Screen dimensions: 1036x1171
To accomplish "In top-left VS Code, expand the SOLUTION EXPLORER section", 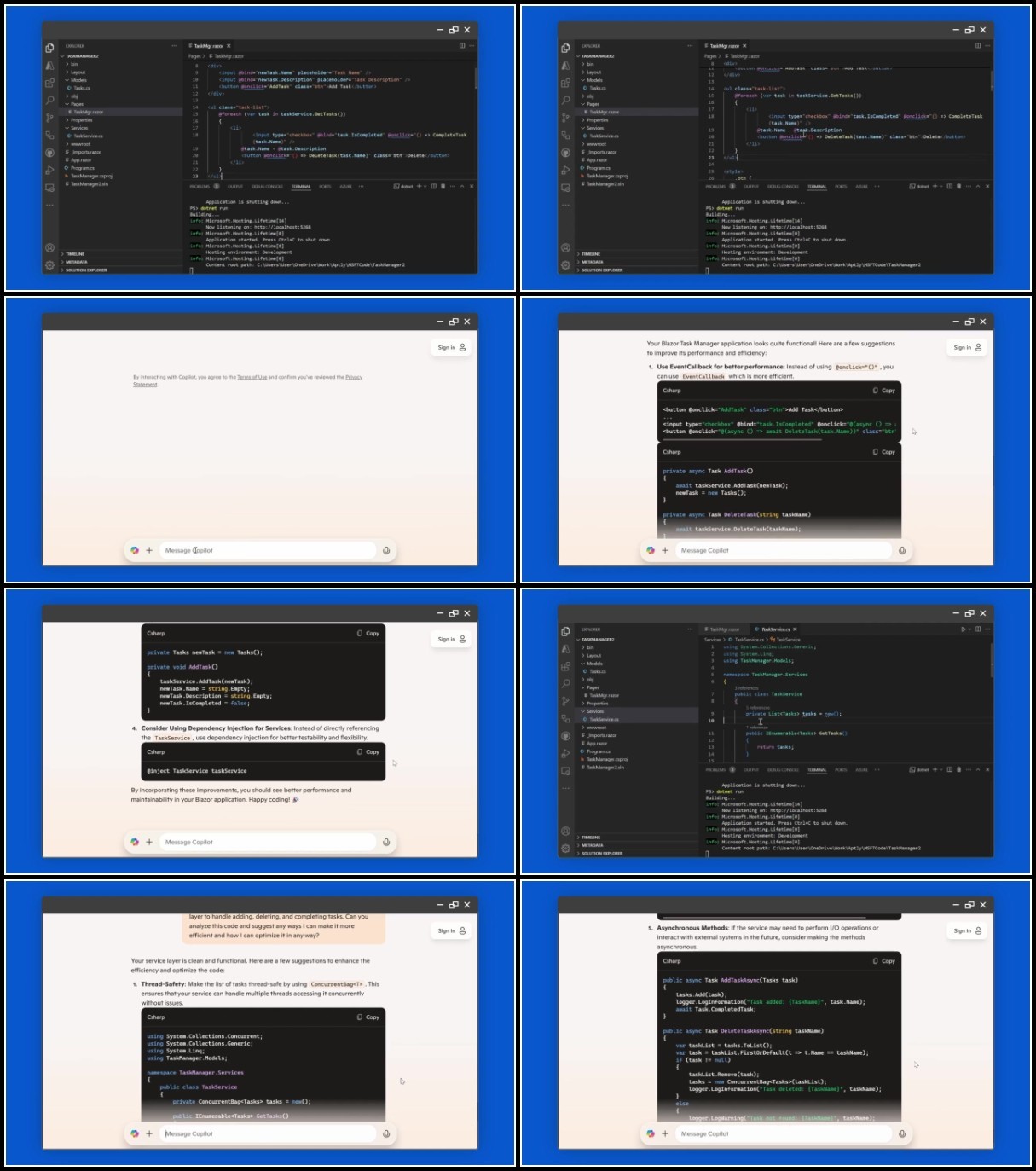I will (x=84, y=270).
